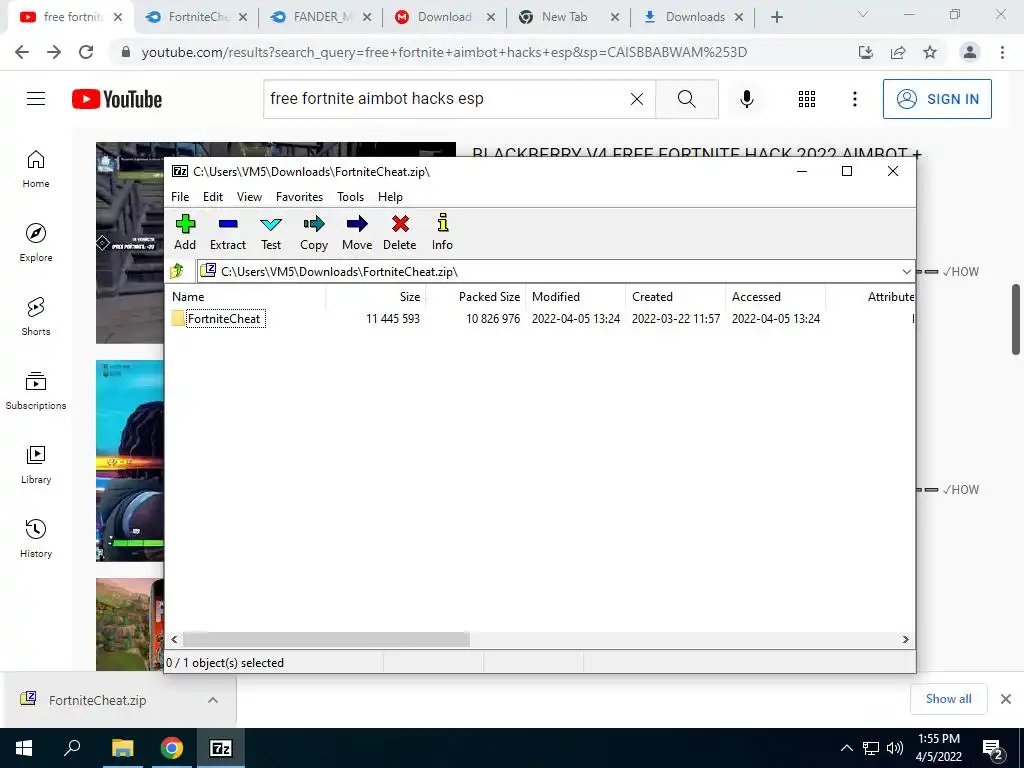Switch to the New Tab browser tab

click(x=569, y=17)
